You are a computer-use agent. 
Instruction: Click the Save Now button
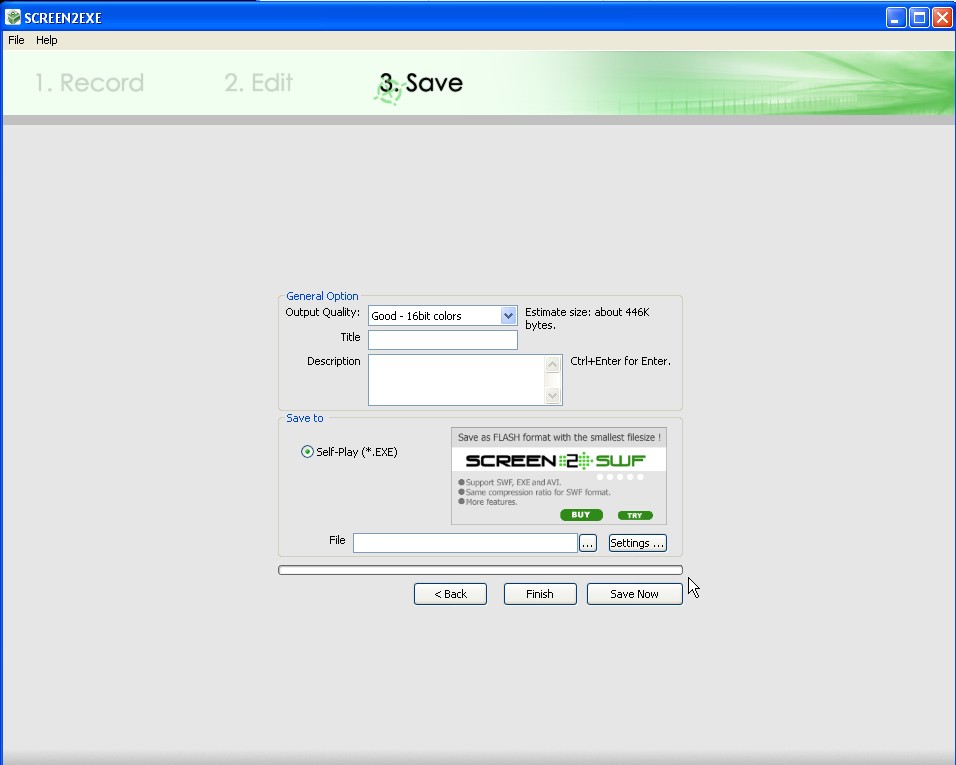coord(635,594)
